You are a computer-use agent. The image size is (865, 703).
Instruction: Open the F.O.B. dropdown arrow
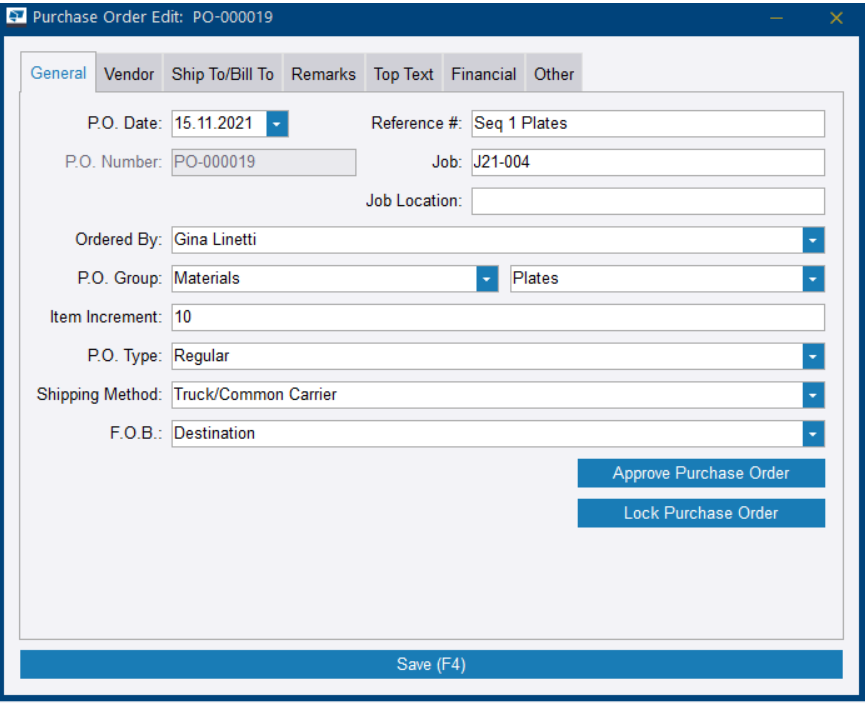click(x=813, y=434)
